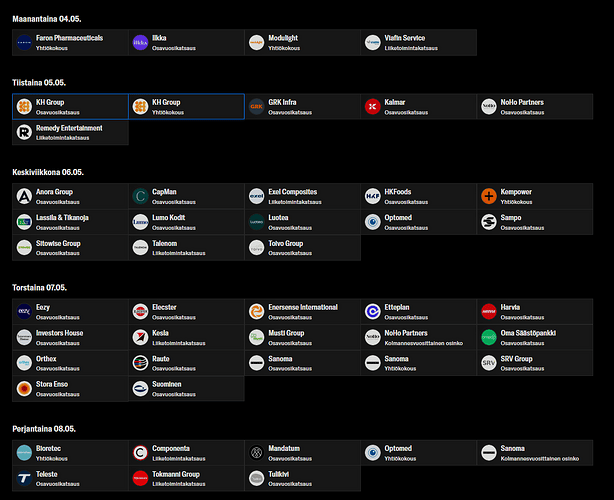
Task: Click the Sampo S logo
Action: (x=489, y=222)
